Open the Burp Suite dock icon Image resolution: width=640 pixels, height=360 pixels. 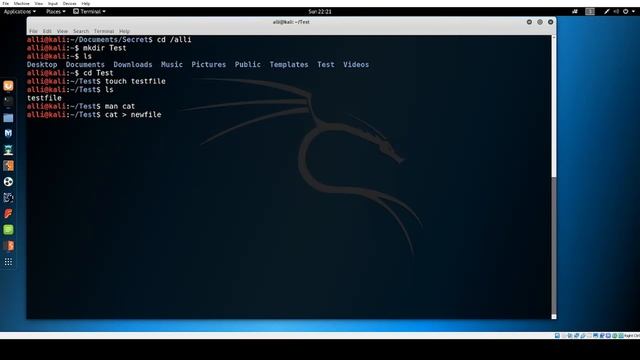8,166
